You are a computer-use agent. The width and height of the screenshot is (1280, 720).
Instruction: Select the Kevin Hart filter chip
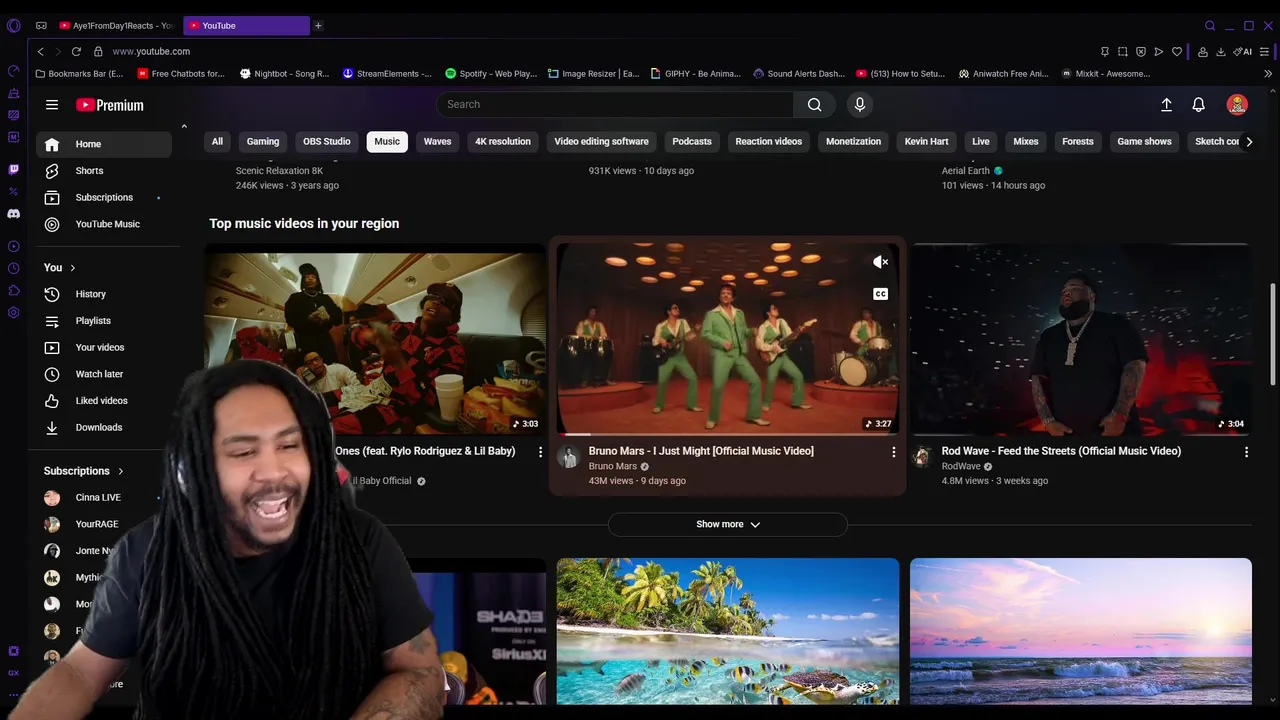(x=926, y=141)
